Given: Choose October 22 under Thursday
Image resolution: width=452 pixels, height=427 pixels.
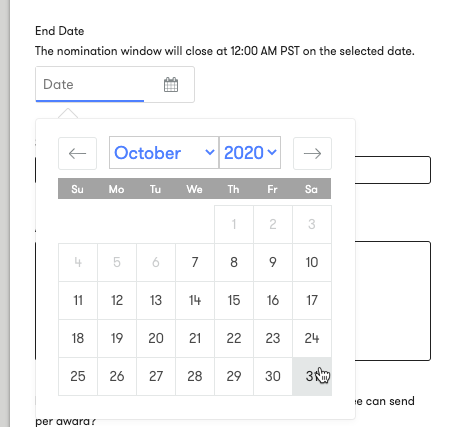Looking at the screenshot, I should coord(234,338).
